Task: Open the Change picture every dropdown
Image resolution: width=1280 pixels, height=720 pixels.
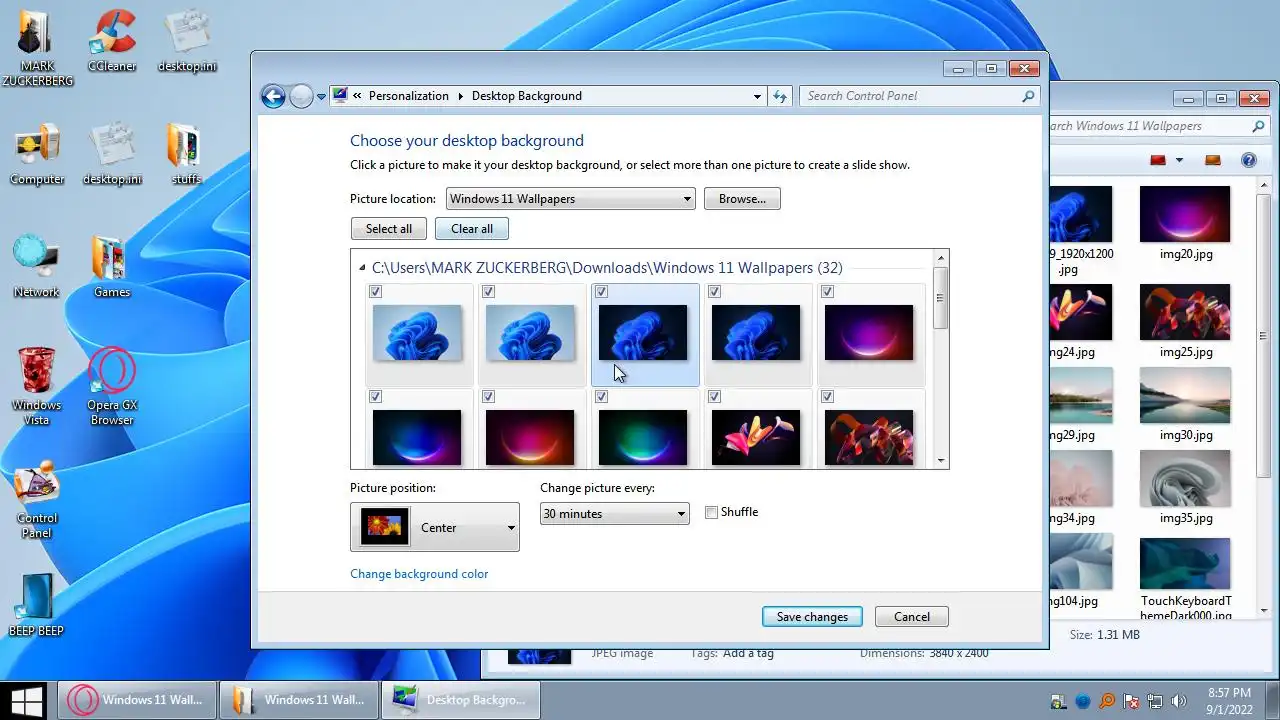Action: (x=614, y=514)
